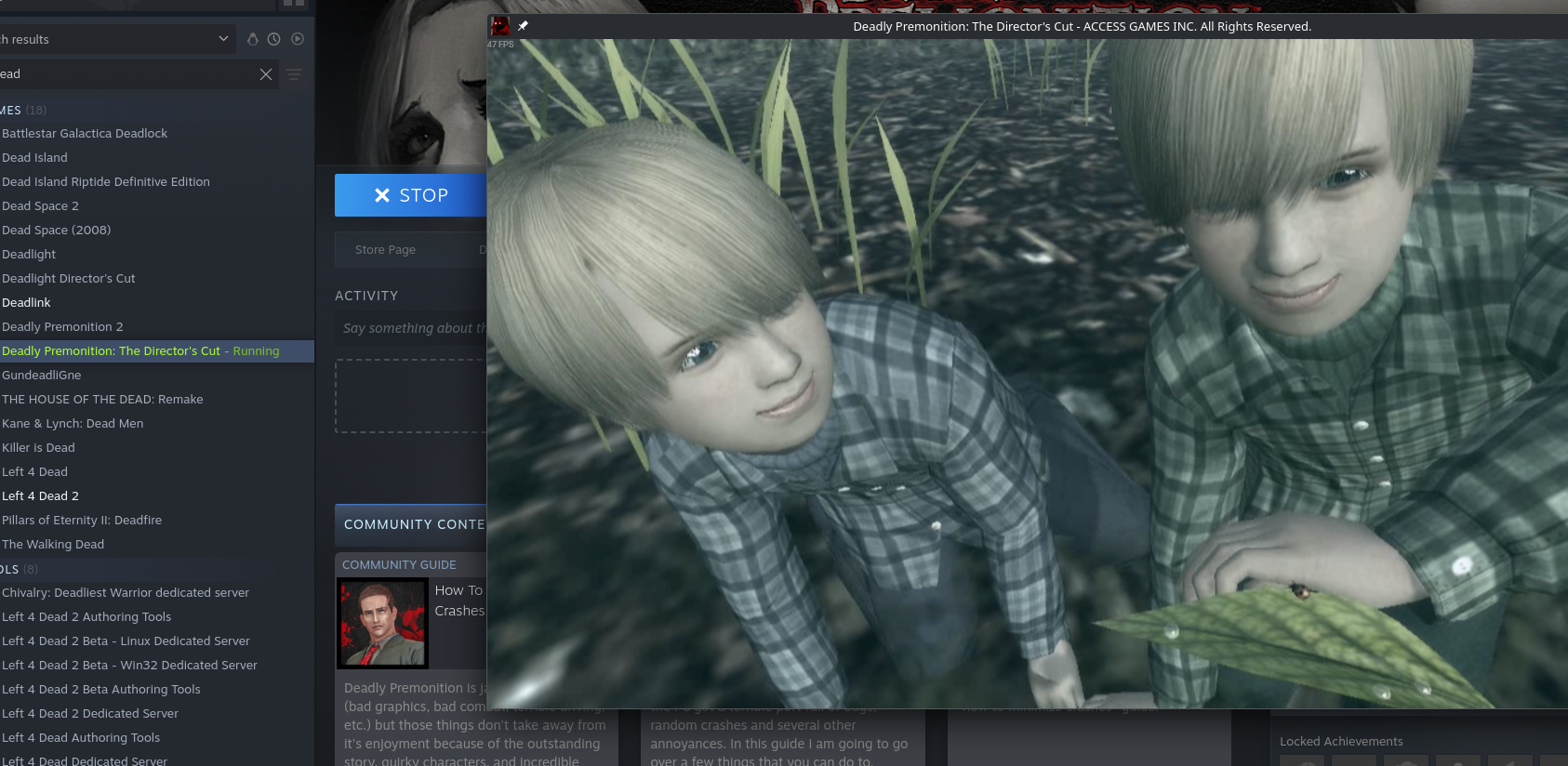Open the Community Guide label
This screenshot has width=1568, height=766.
[399, 565]
